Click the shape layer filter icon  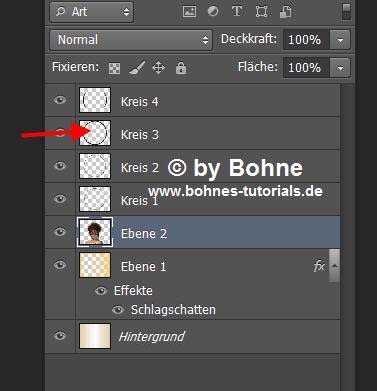point(261,12)
